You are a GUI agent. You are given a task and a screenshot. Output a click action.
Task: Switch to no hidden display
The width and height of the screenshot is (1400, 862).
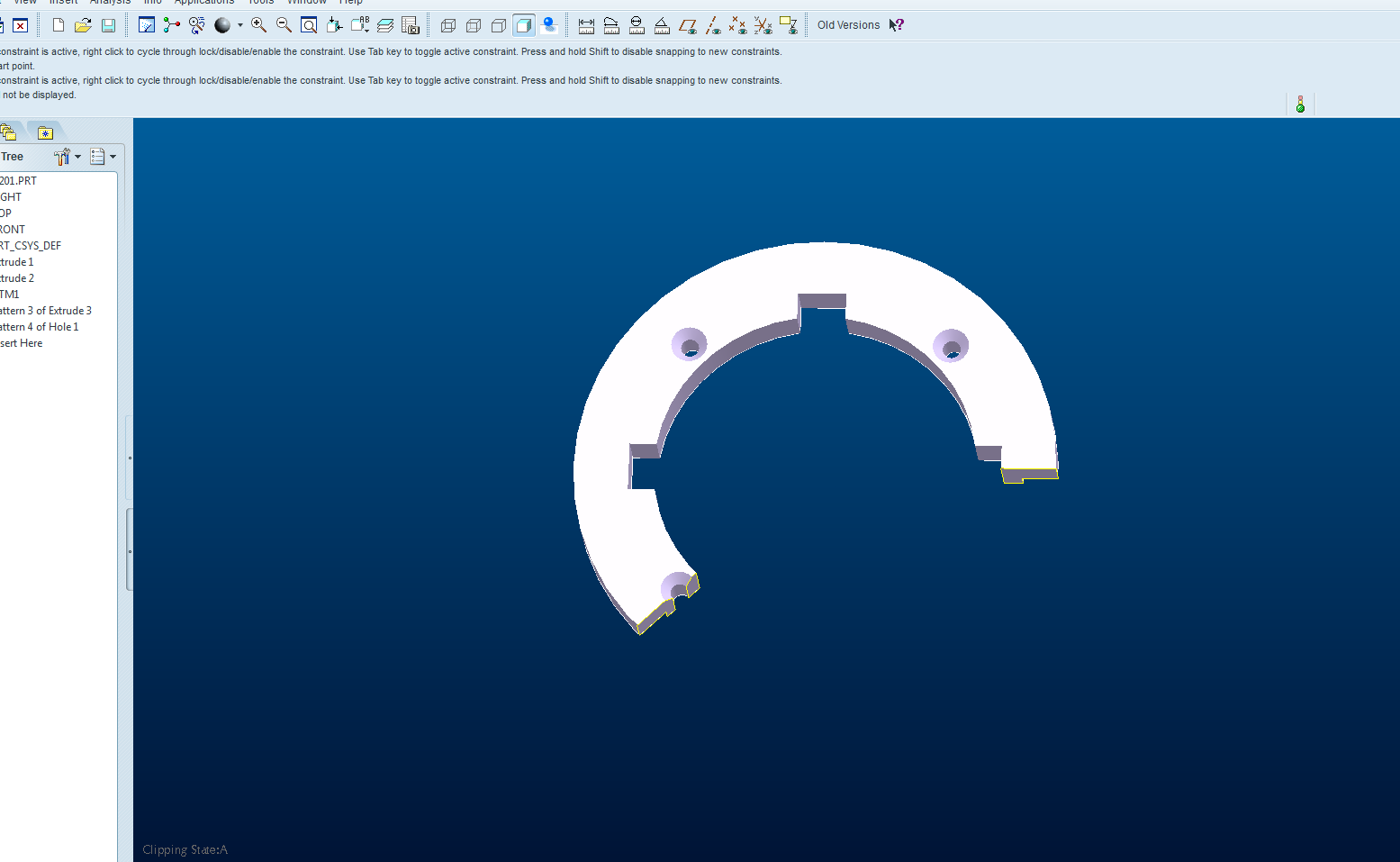pos(499,25)
